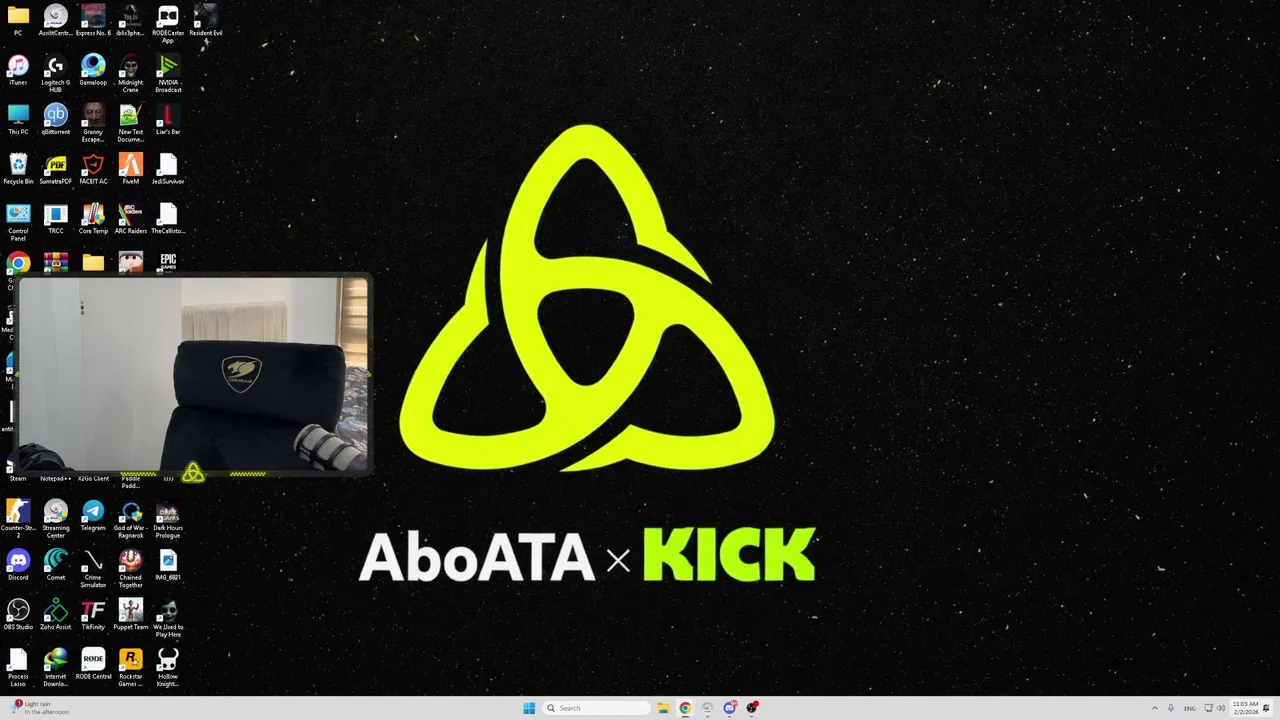
Task: Open the RODECaster App shortcut
Action: [x=168, y=23]
